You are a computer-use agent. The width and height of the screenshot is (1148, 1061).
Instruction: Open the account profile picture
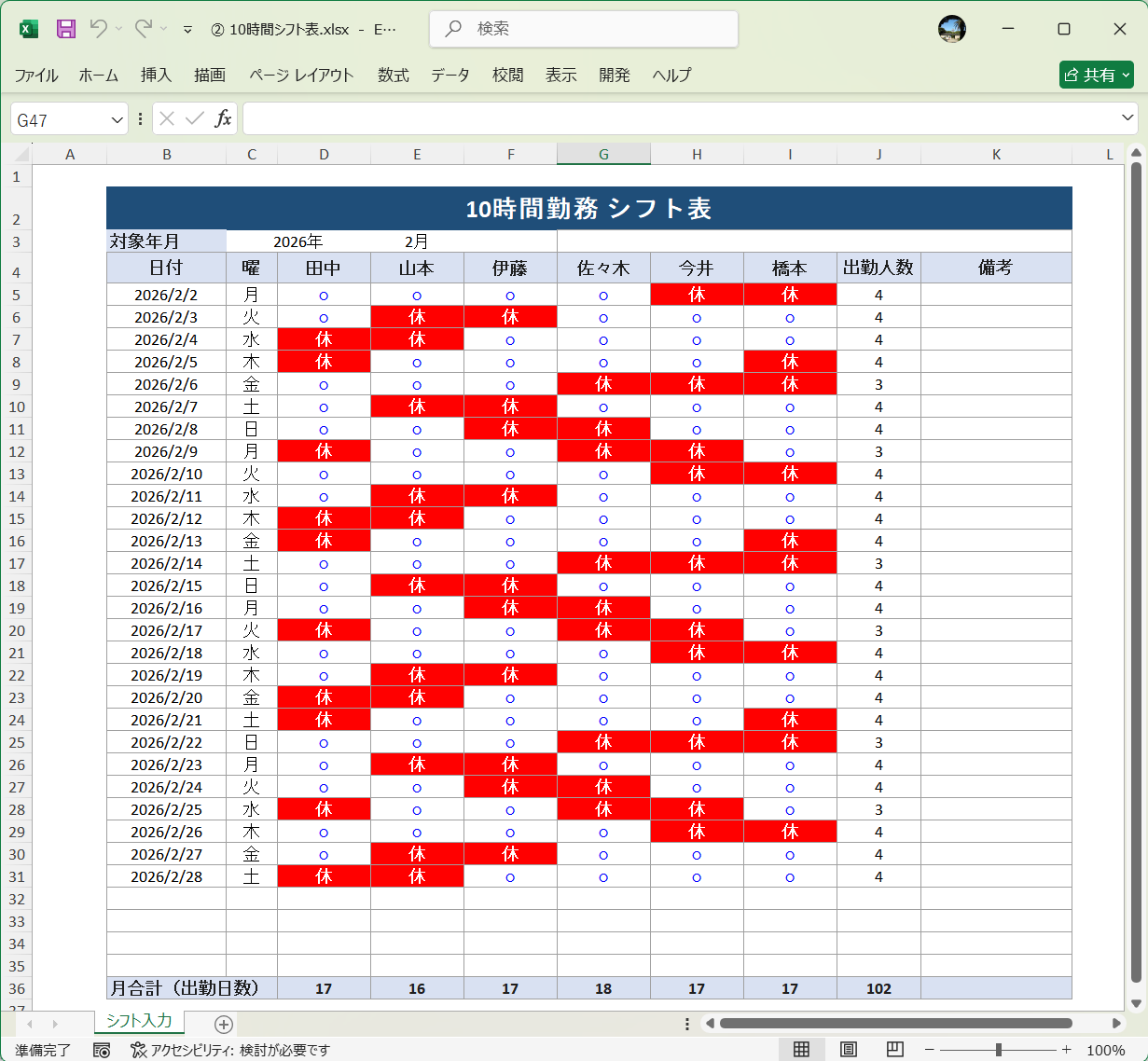click(x=952, y=29)
